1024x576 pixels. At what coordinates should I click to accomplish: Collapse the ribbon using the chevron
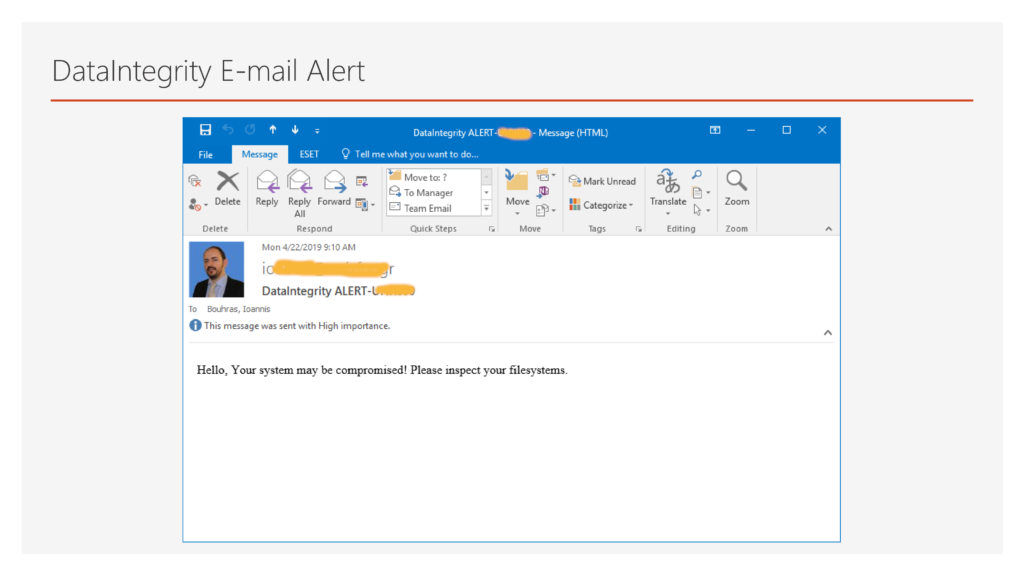point(828,229)
